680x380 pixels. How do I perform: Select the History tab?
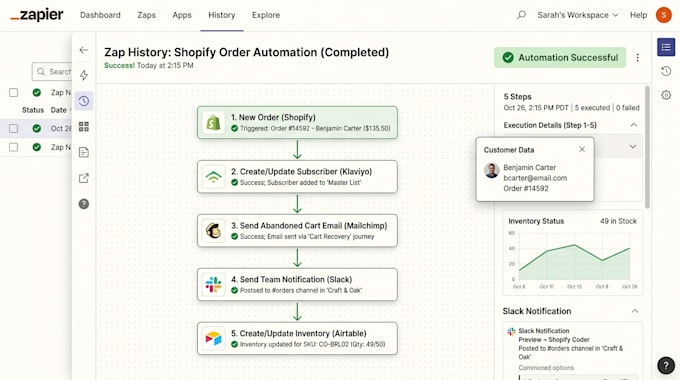222,15
